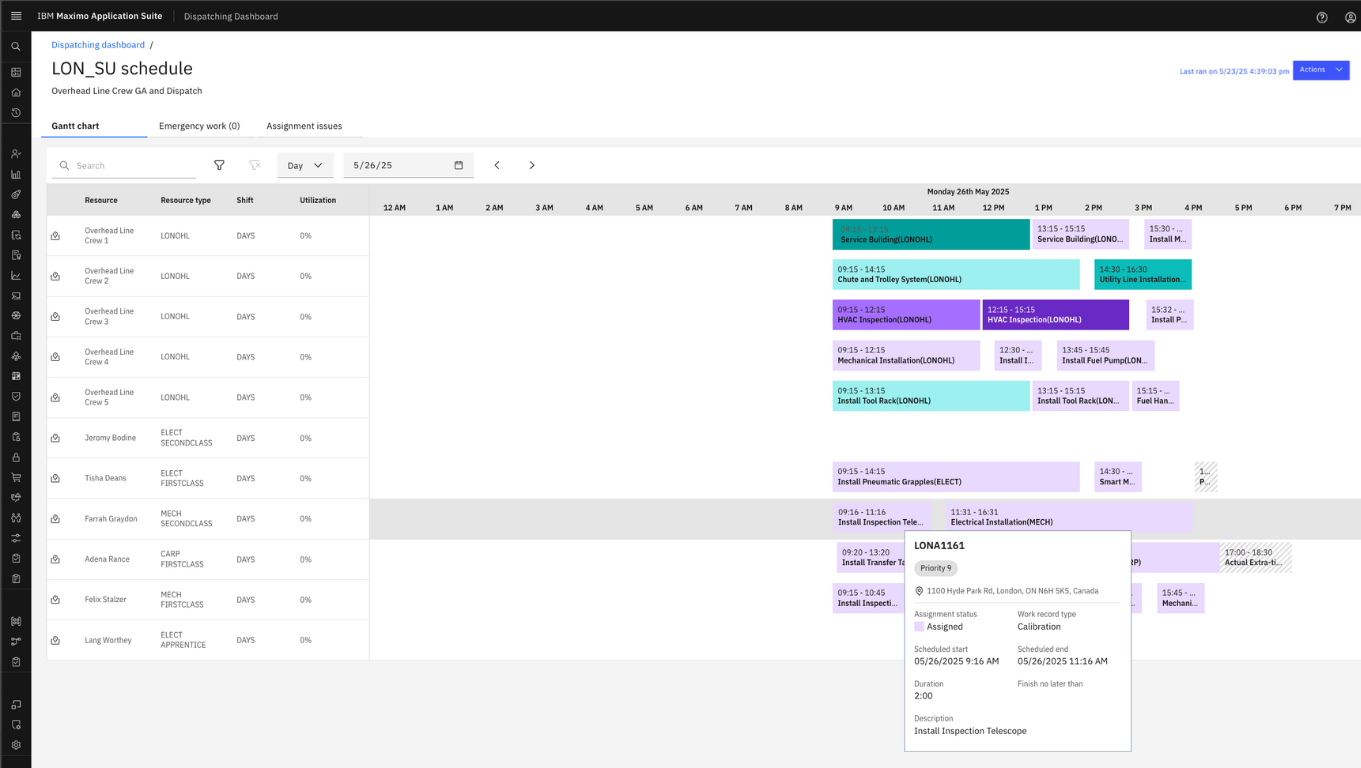This screenshot has height=768, width=1361.
Task: Click the clear-filter icon beside the funnel
Action: [254, 164]
